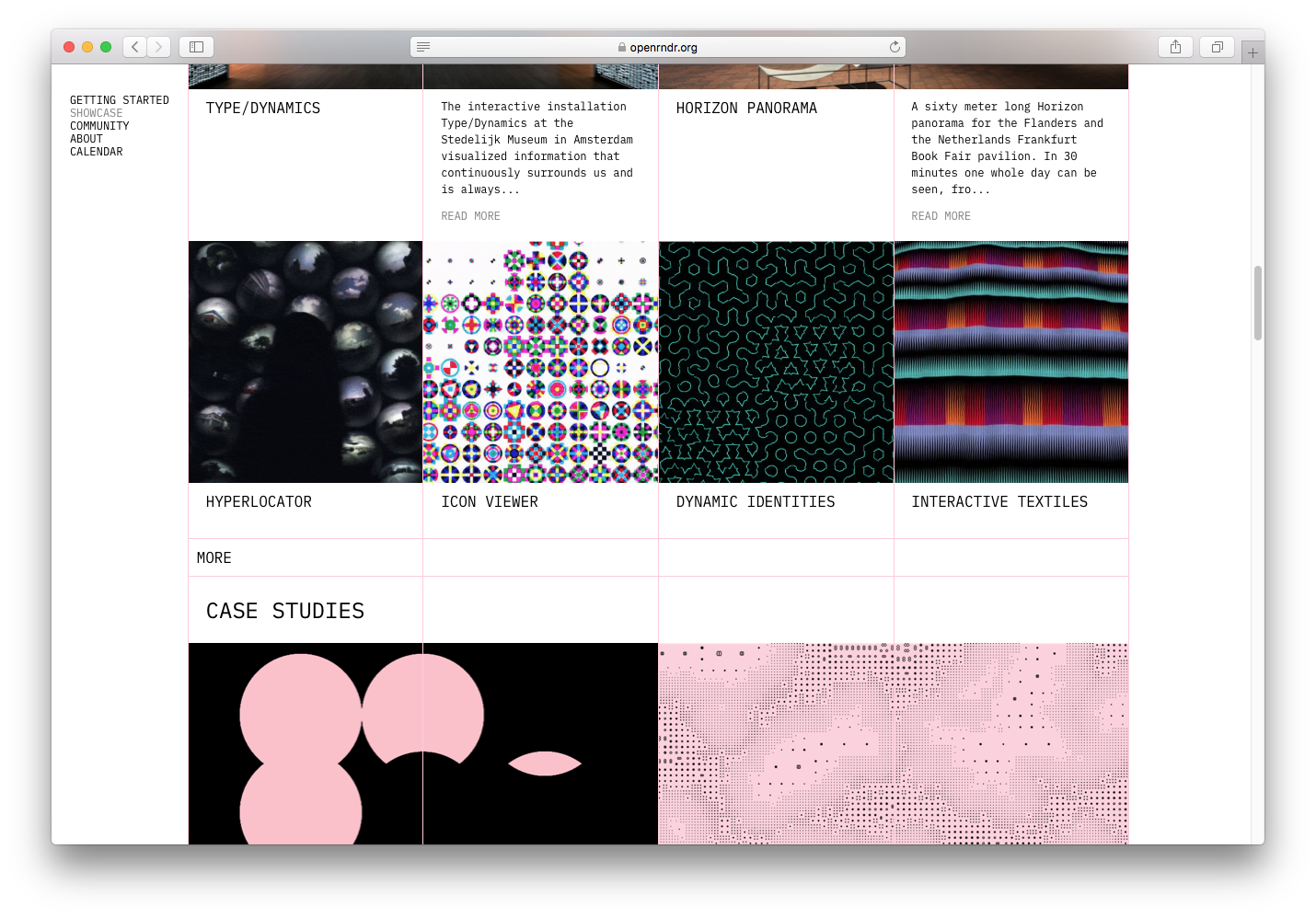The height and width of the screenshot is (918, 1316).
Task: Open a new tab with plus button
Action: coord(1253,53)
